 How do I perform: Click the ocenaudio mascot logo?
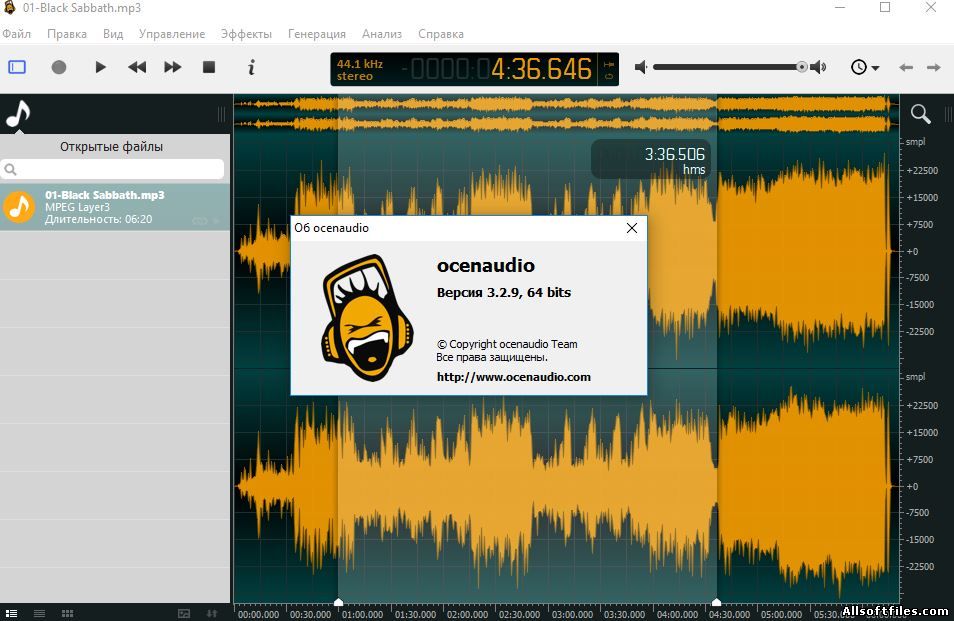367,317
